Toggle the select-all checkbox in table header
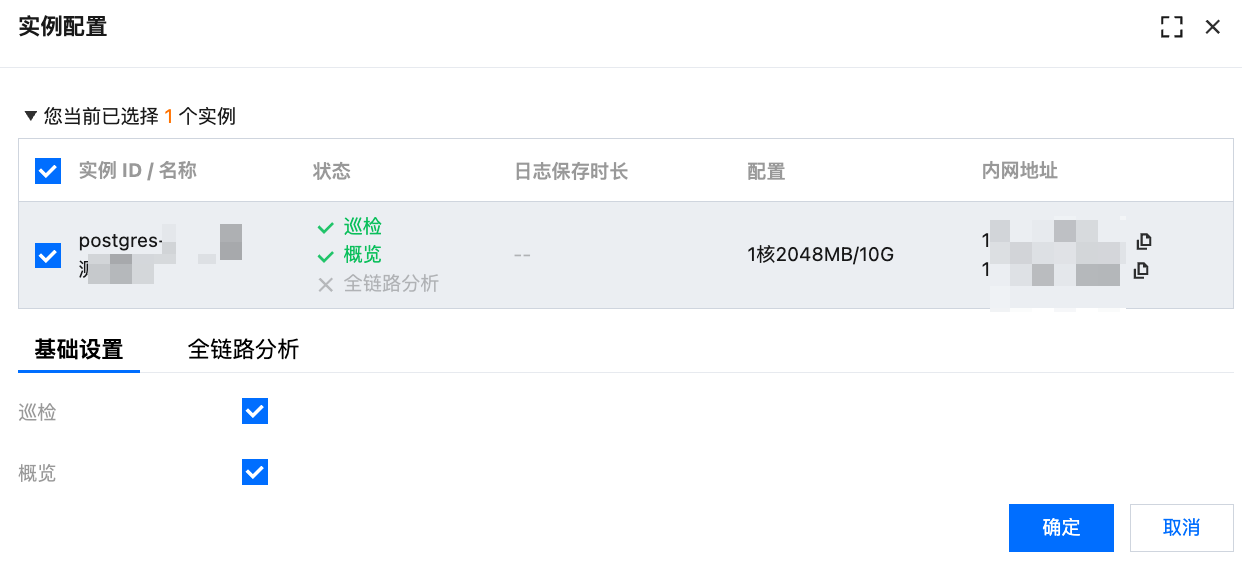 [48, 171]
